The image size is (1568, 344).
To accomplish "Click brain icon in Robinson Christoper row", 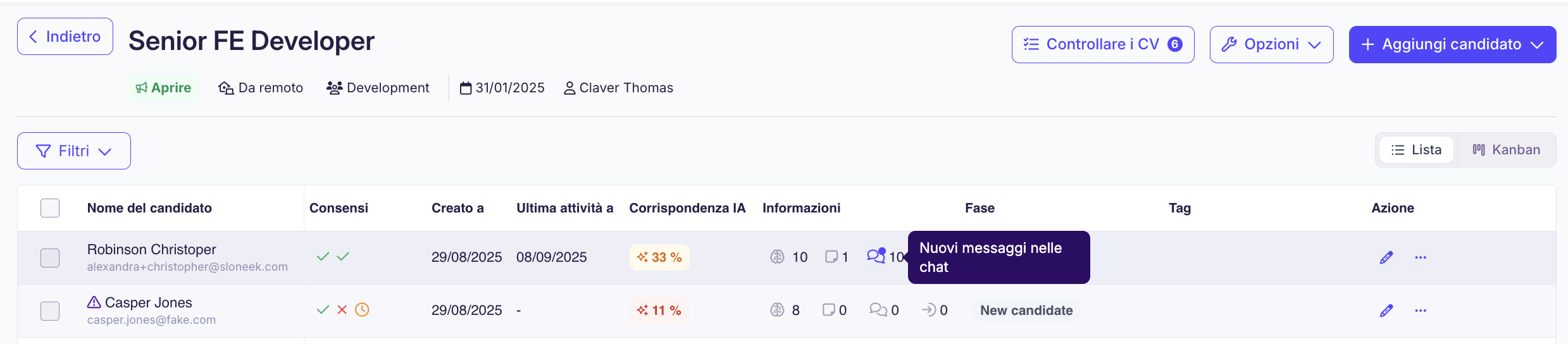I will [777, 257].
